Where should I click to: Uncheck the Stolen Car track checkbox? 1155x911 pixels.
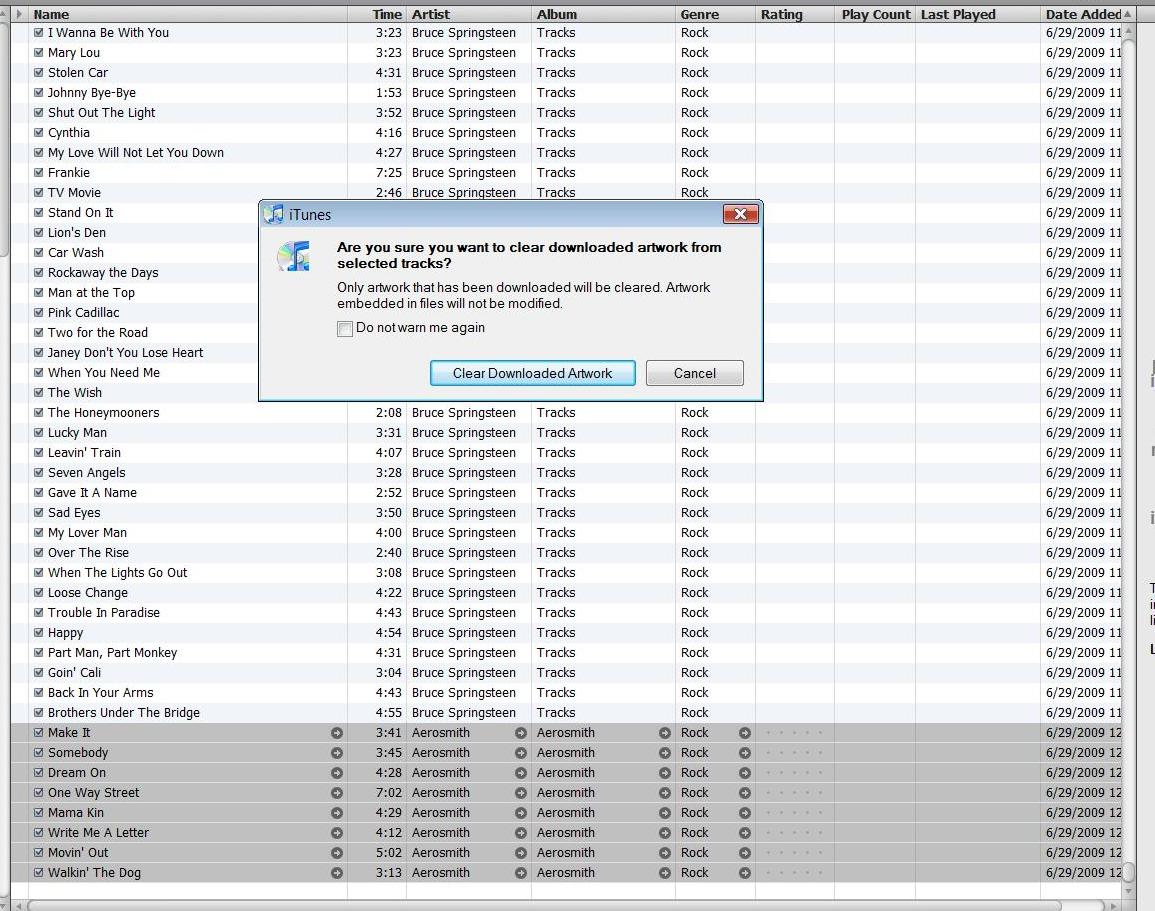click(38, 72)
